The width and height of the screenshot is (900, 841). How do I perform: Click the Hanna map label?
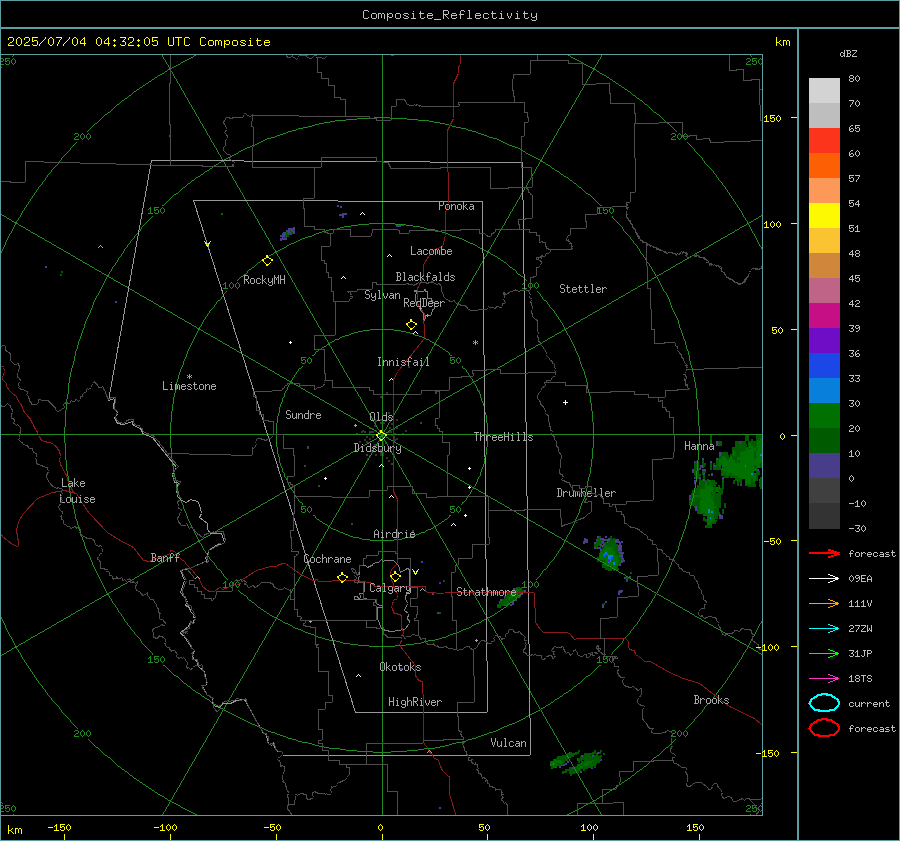tap(699, 446)
